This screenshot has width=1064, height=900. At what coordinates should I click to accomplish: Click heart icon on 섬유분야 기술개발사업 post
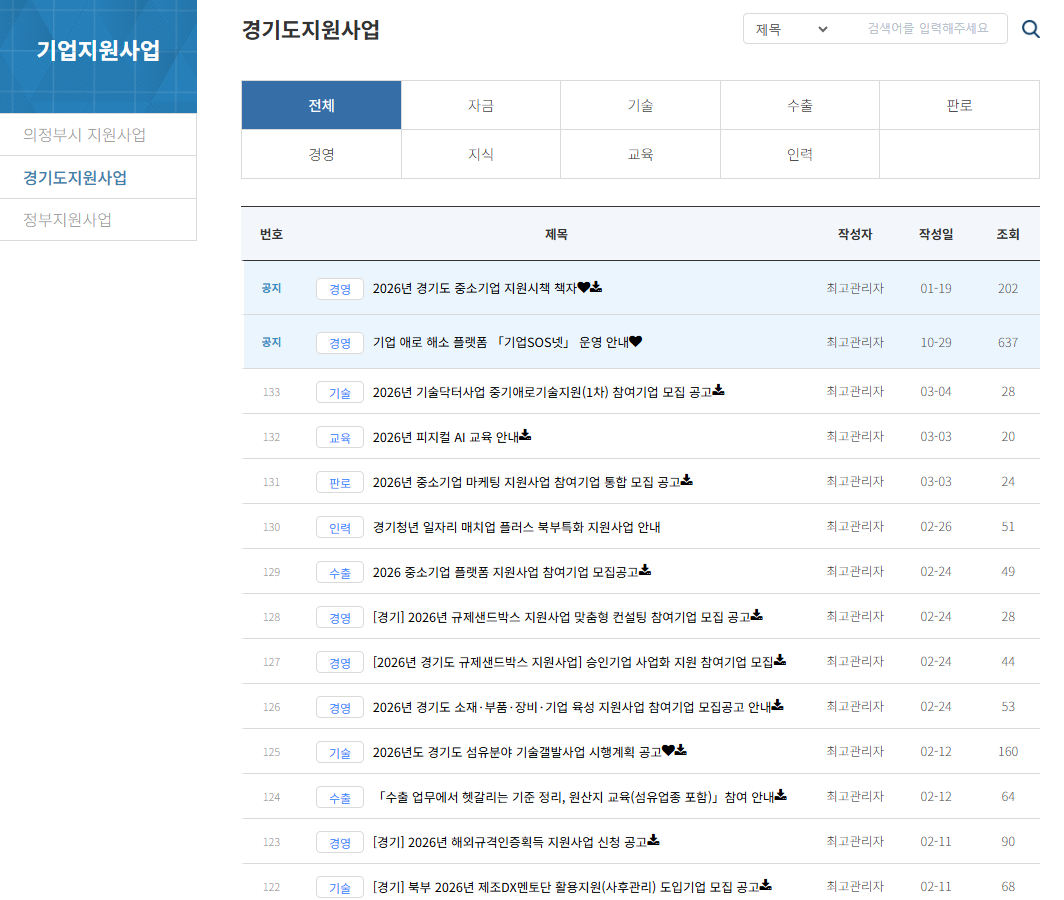pyautogui.click(x=669, y=751)
